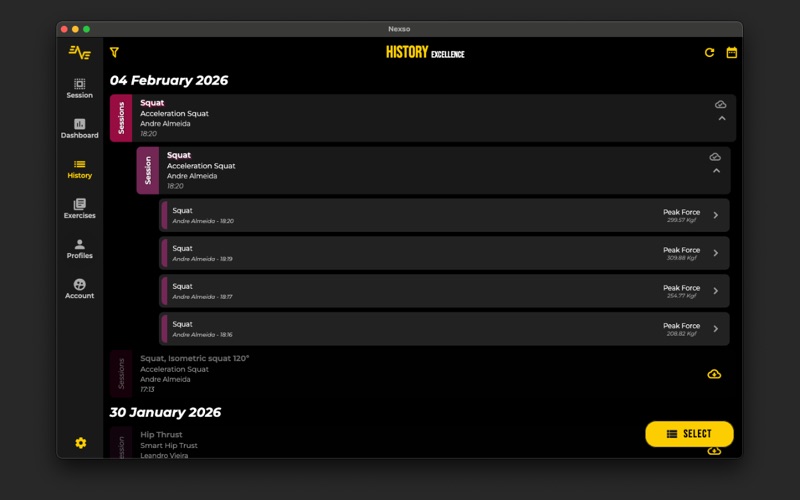Open the Hip Thrust session entry
Screen dimensions: 800x500
tap(422, 442)
